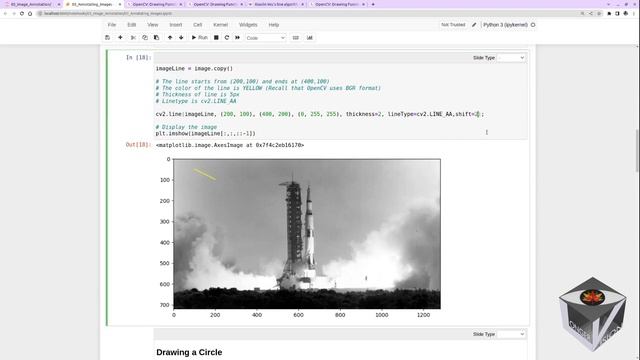Open the Insert menu

[x=176, y=25]
